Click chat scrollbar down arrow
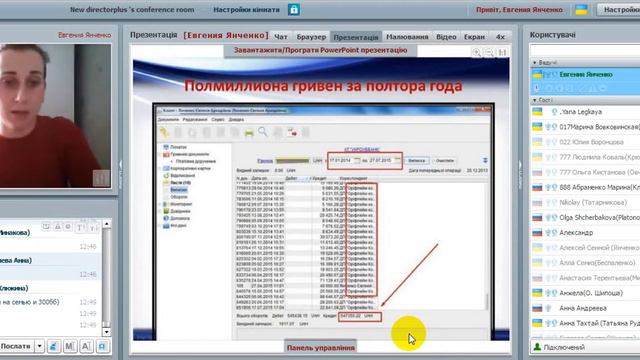 click(x=107, y=332)
